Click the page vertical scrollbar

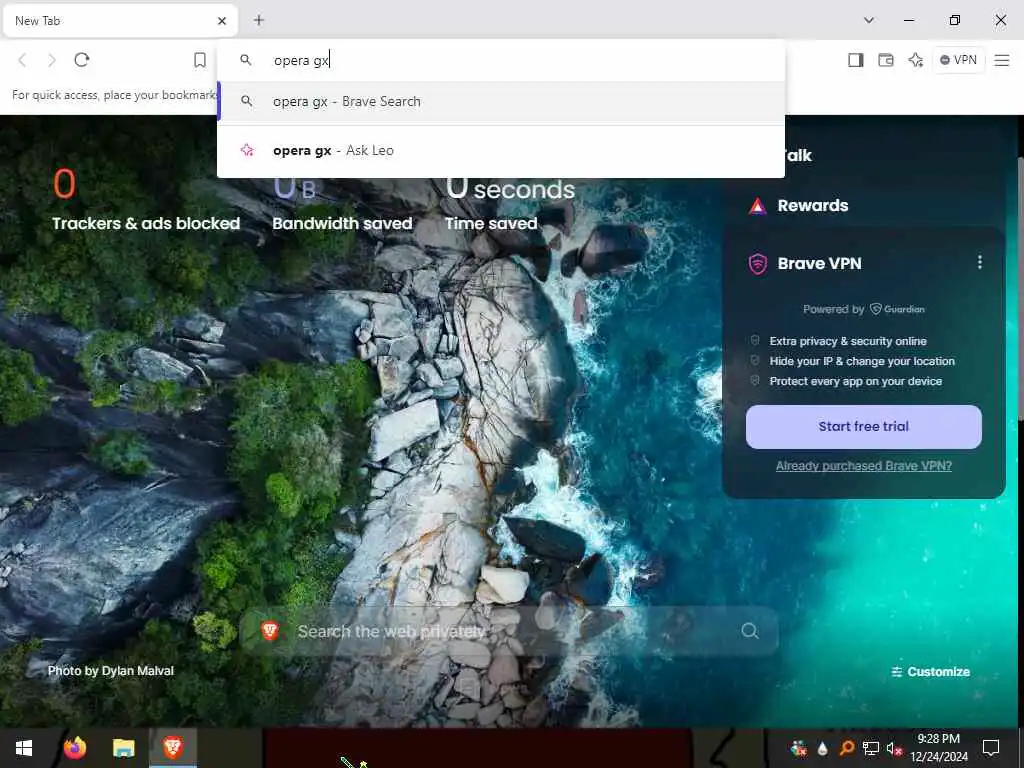tap(1020, 291)
